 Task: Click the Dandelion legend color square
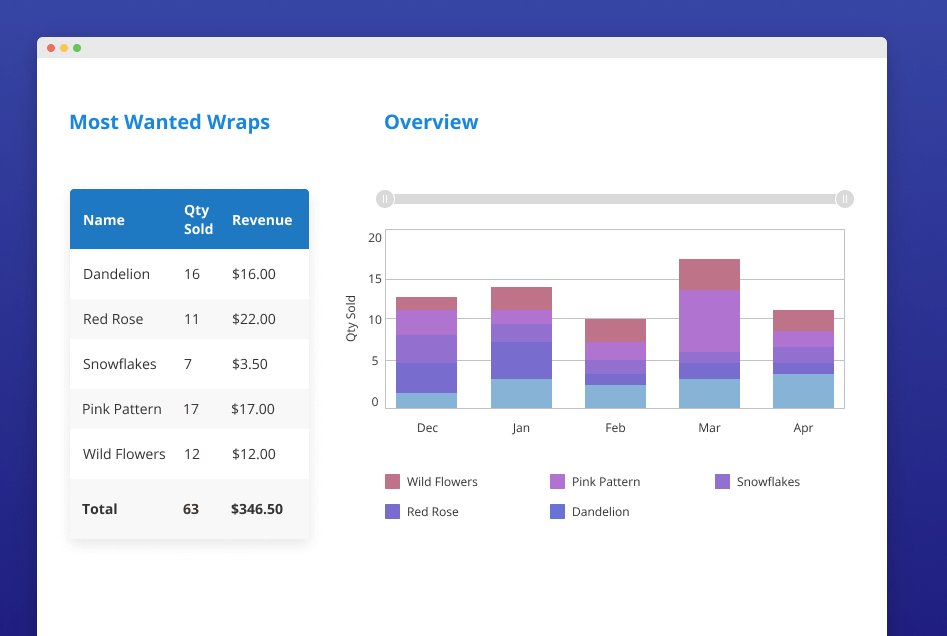558,512
